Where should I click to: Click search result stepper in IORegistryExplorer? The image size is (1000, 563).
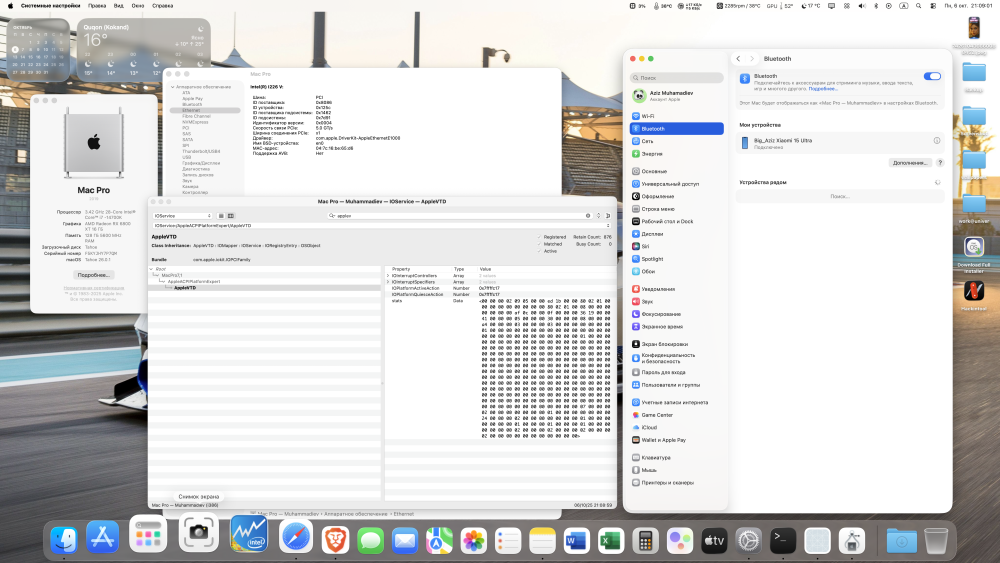pyautogui.click(x=598, y=216)
